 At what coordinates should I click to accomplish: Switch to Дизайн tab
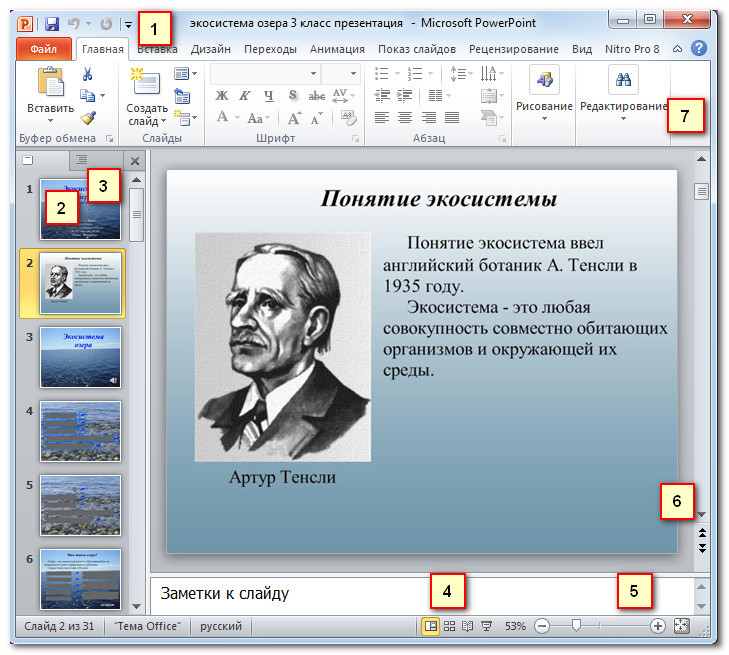coord(211,49)
